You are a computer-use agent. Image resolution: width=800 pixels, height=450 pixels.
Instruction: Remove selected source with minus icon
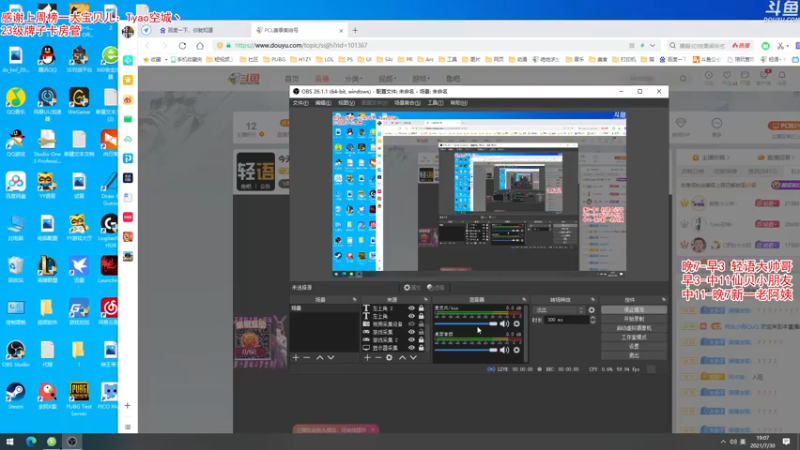(x=378, y=358)
